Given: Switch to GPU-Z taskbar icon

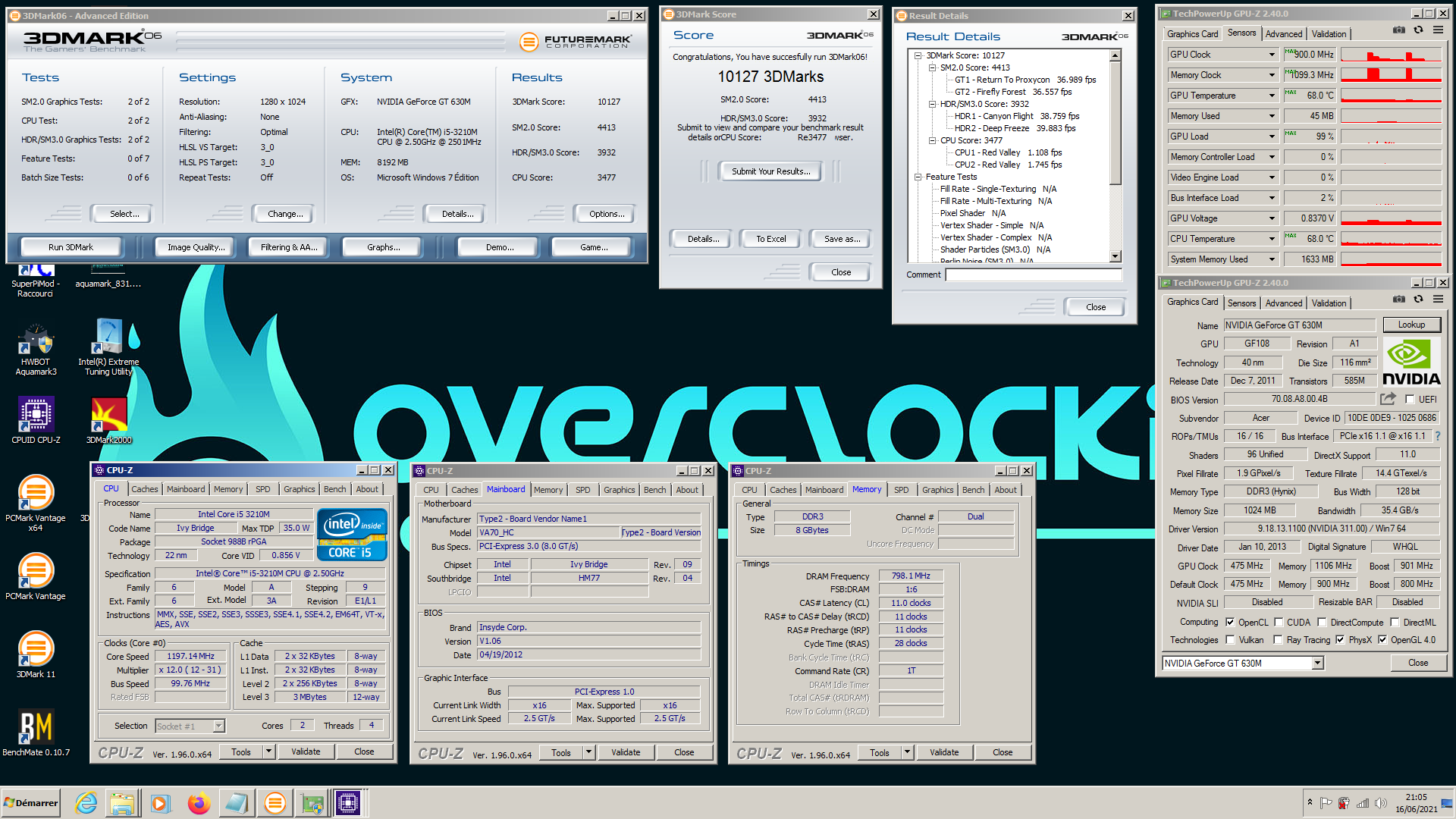Looking at the screenshot, I should pyautogui.click(x=312, y=803).
